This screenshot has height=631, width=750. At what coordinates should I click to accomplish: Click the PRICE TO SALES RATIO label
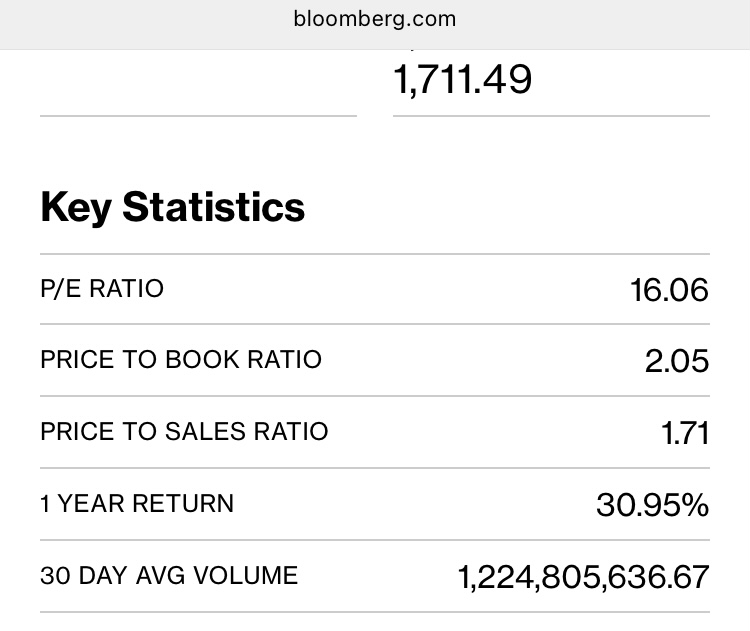point(184,432)
